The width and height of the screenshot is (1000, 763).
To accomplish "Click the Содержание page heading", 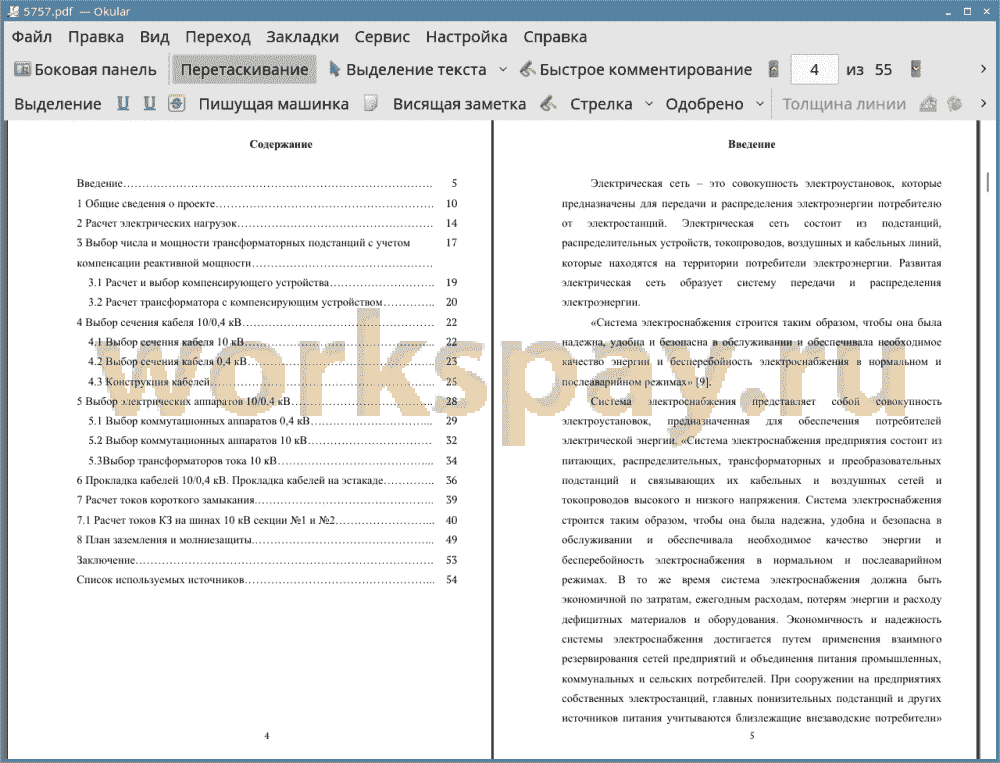I will point(281,144).
